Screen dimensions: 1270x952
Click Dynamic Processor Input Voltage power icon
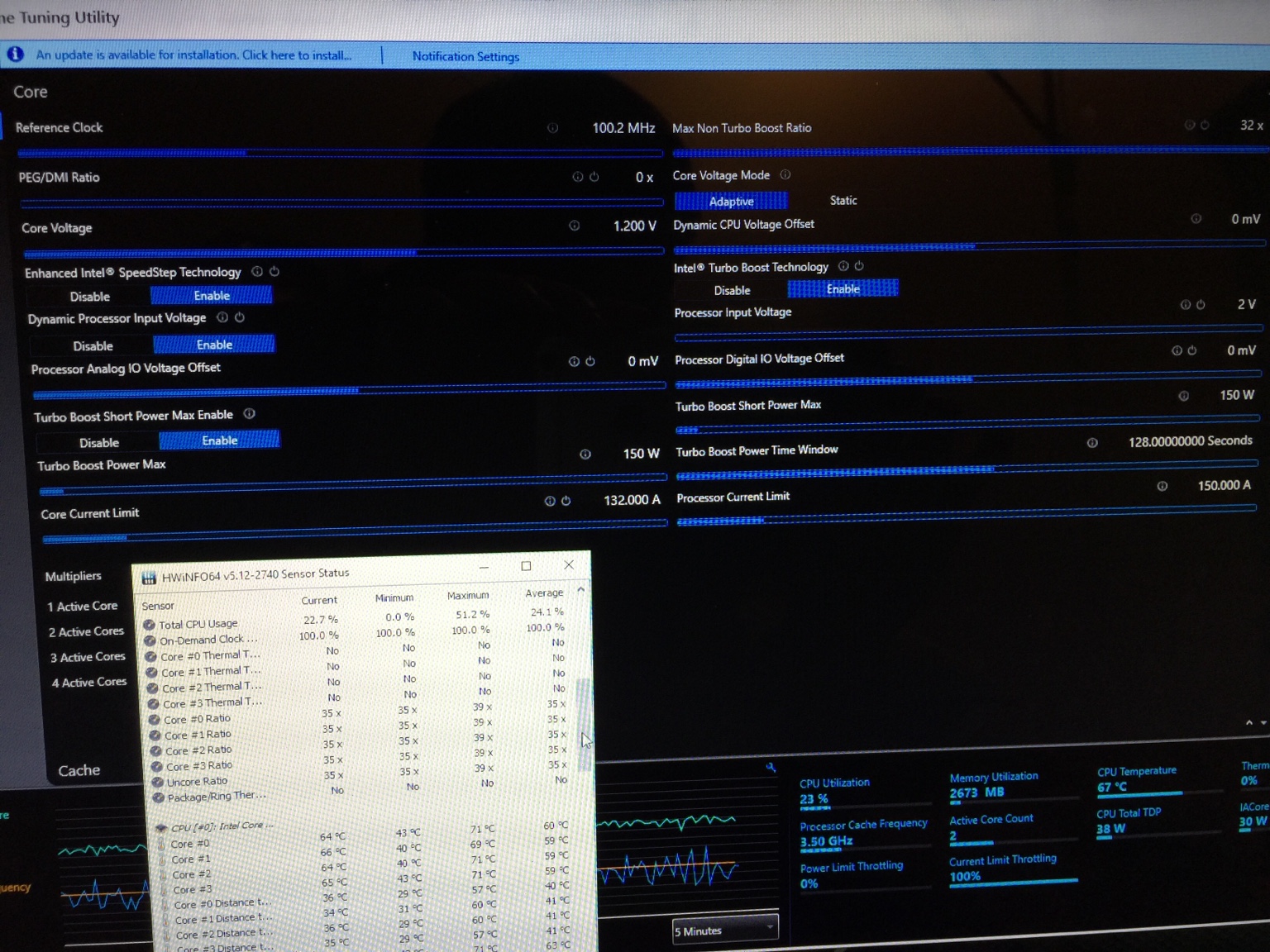tap(240, 317)
